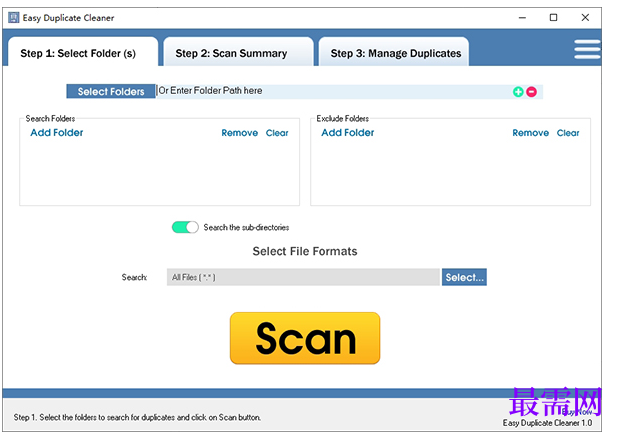The image size is (621, 433).
Task: Remove selected folder in Search Folders
Action: [x=240, y=133]
